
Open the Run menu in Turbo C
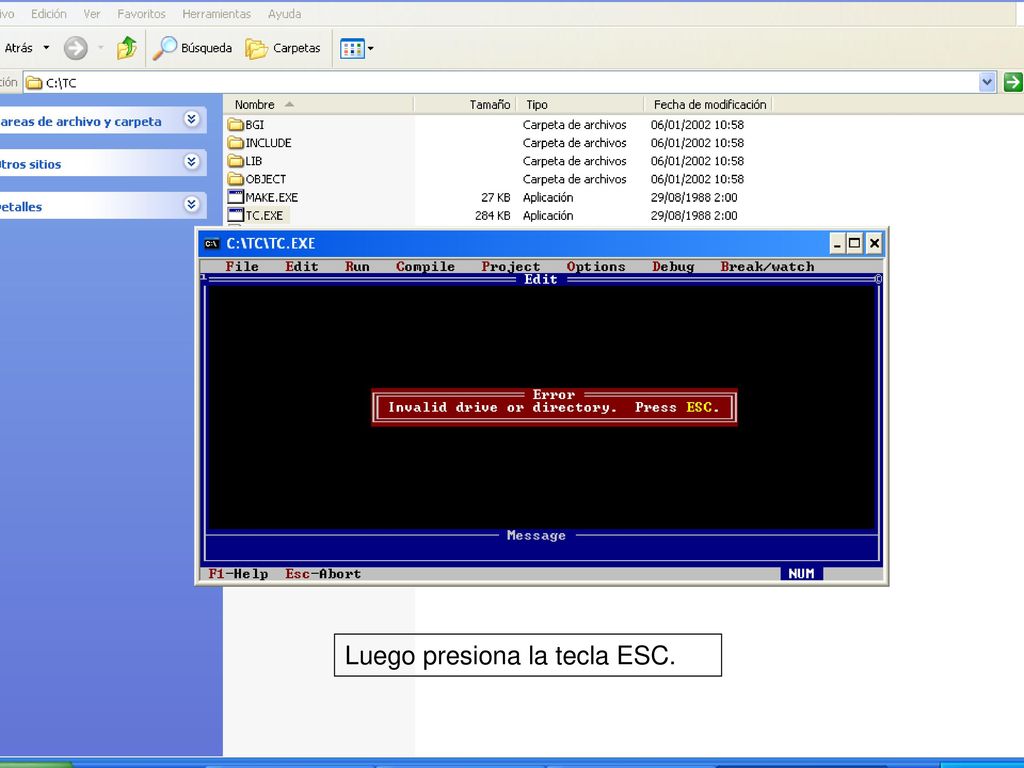click(357, 266)
